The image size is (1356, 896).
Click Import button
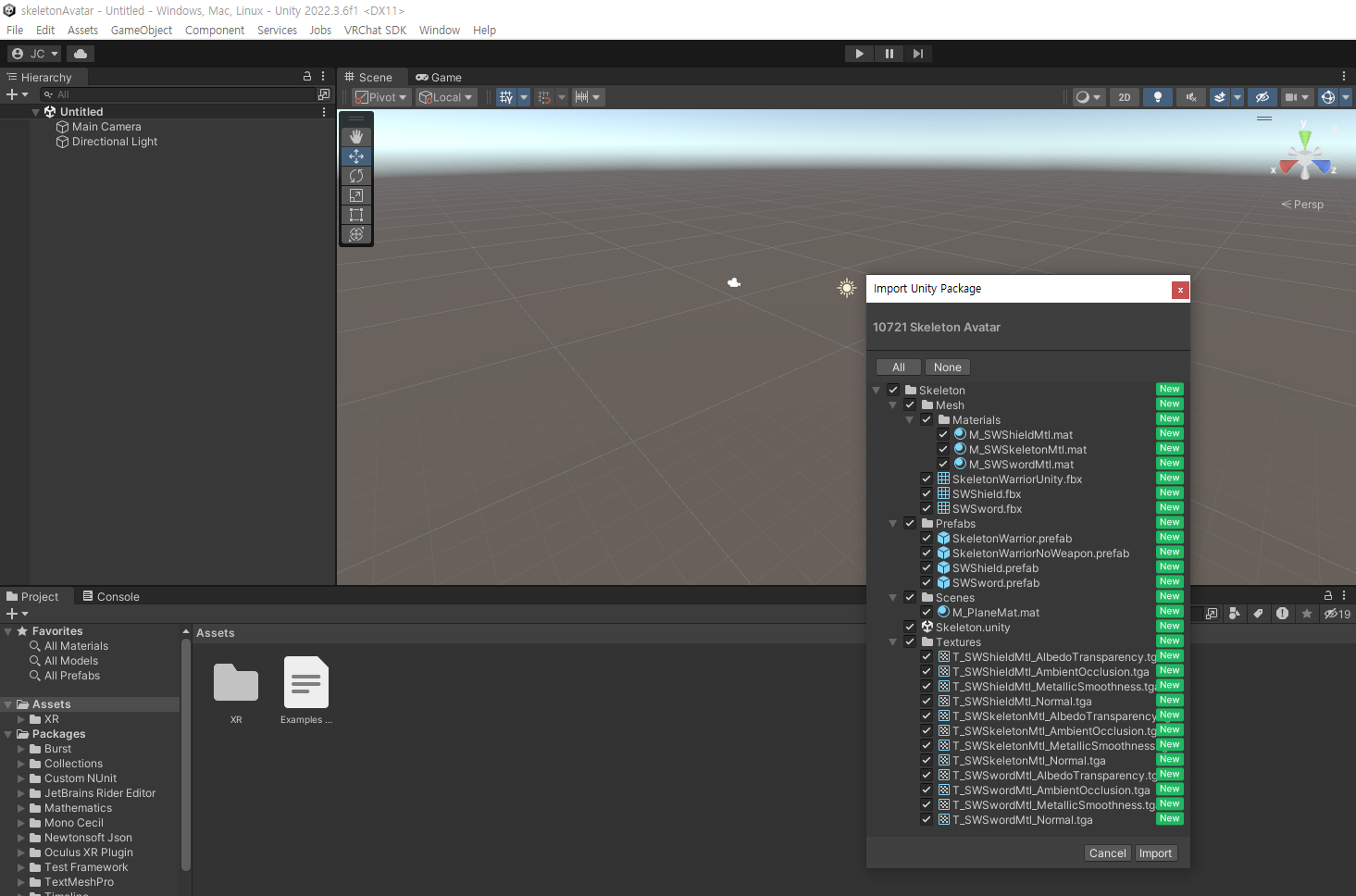pyautogui.click(x=1155, y=853)
